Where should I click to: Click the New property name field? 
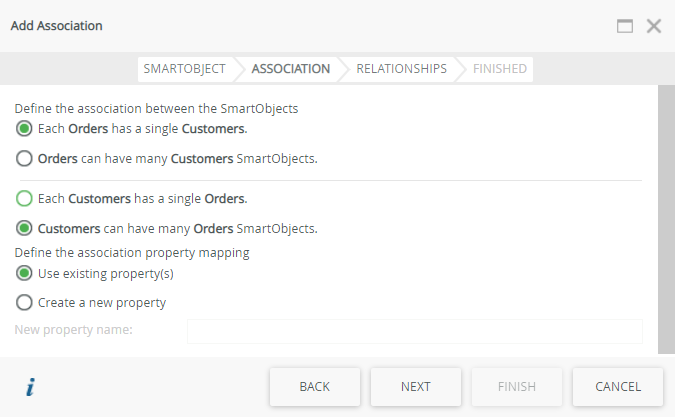pyautogui.click(x=414, y=331)
